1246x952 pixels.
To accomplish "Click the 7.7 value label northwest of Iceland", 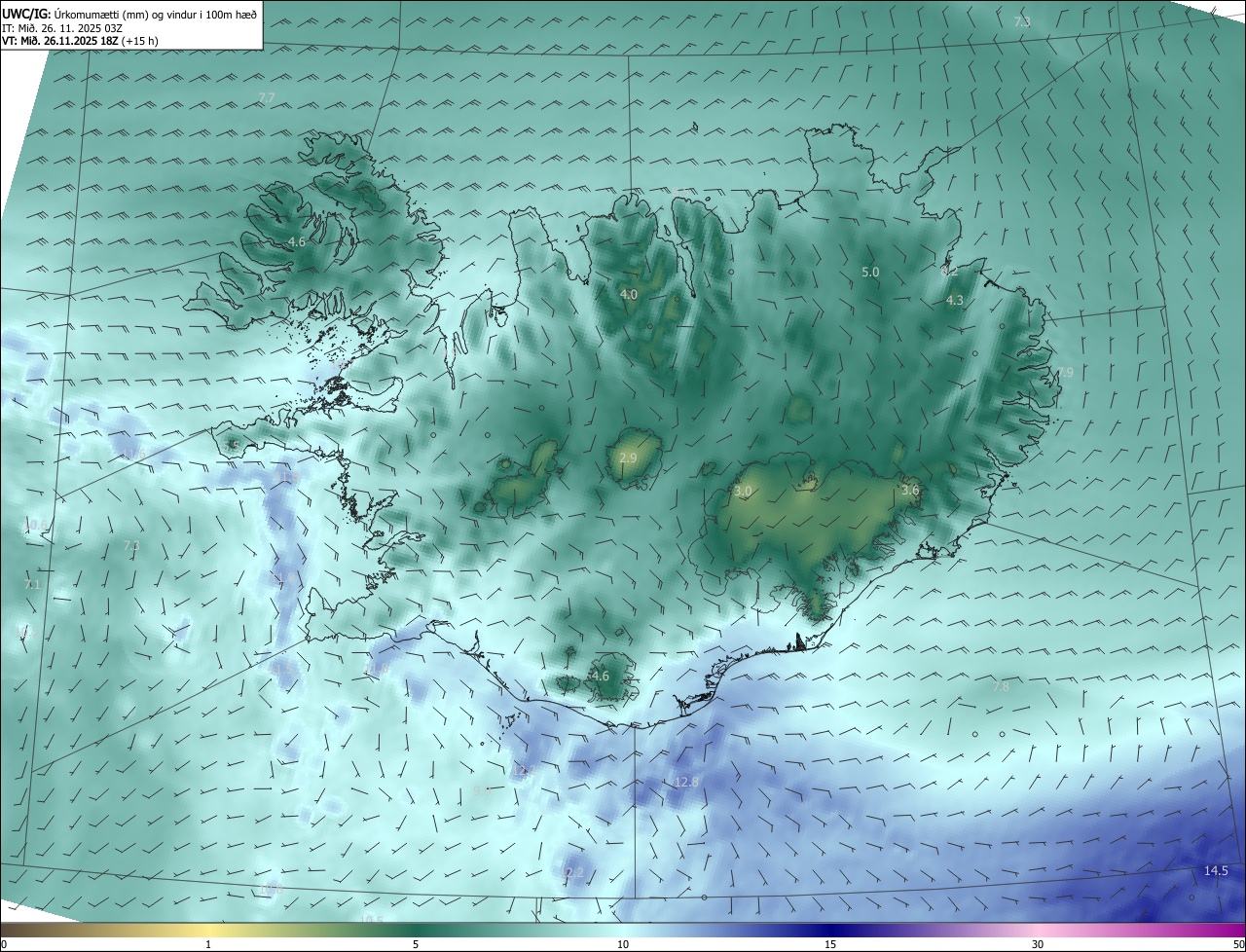I will (267, 97).
